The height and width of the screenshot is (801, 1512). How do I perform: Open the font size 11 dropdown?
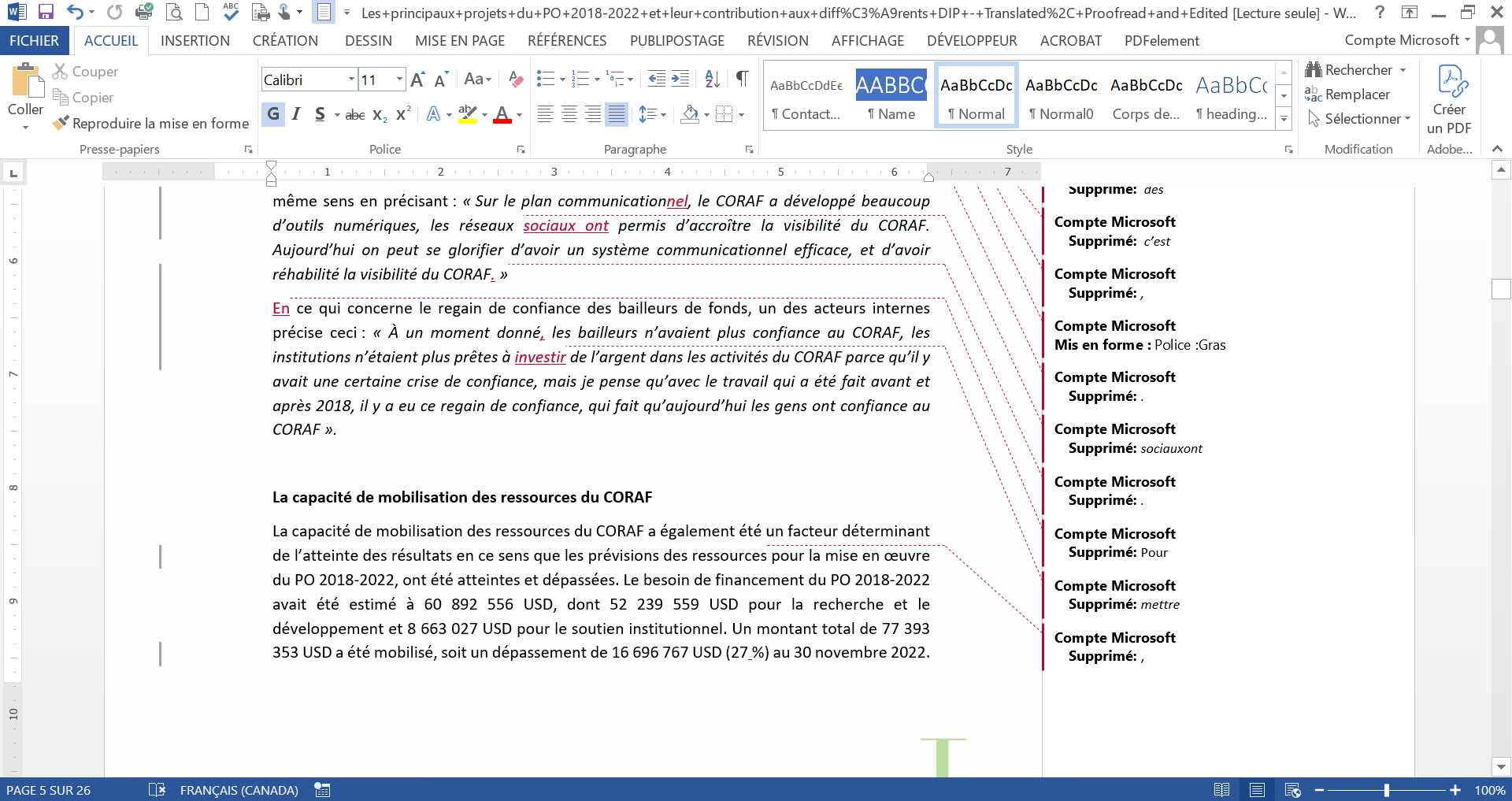tap(399, 80)
